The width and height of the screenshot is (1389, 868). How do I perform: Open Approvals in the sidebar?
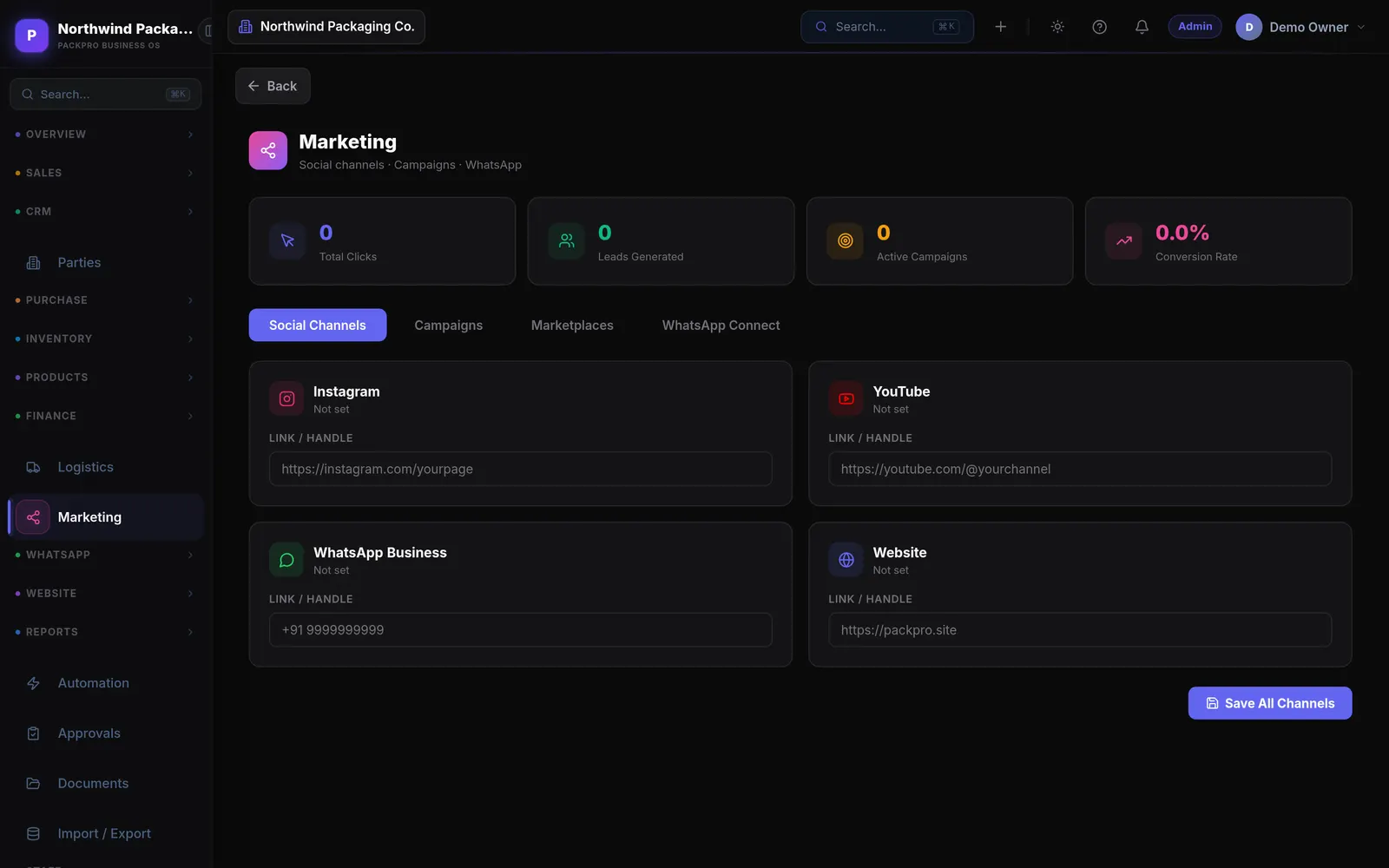[x=106, y=733]
